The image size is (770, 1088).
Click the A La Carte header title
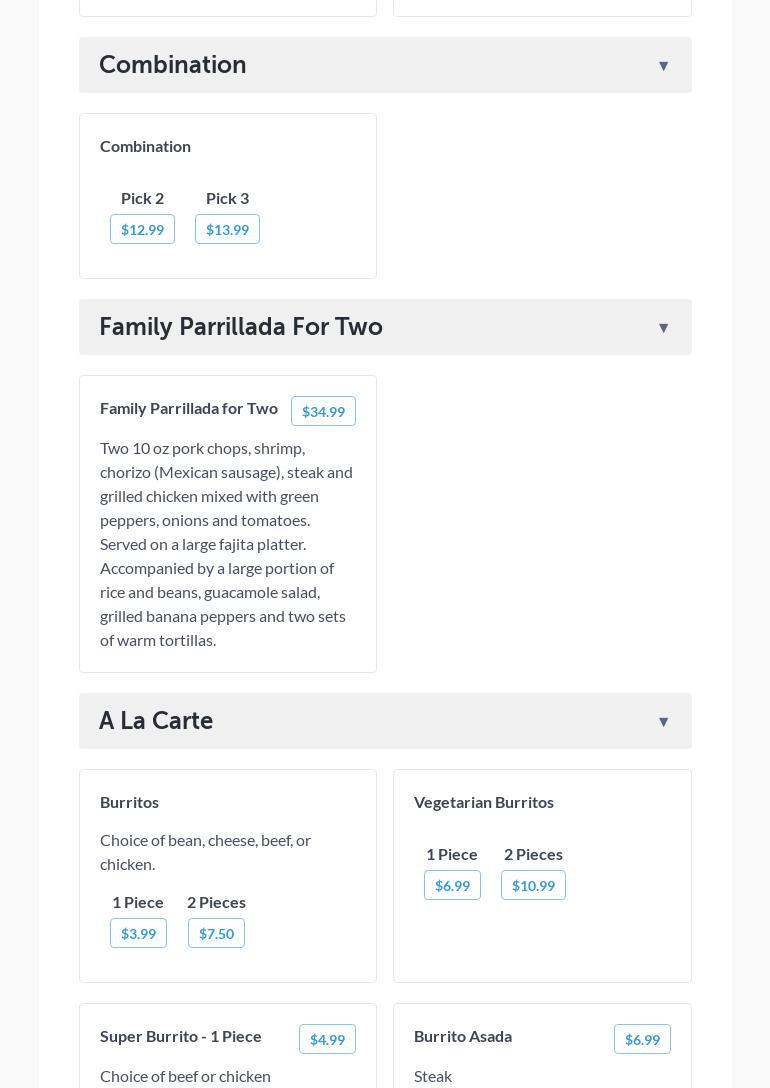tap(156, 721)
